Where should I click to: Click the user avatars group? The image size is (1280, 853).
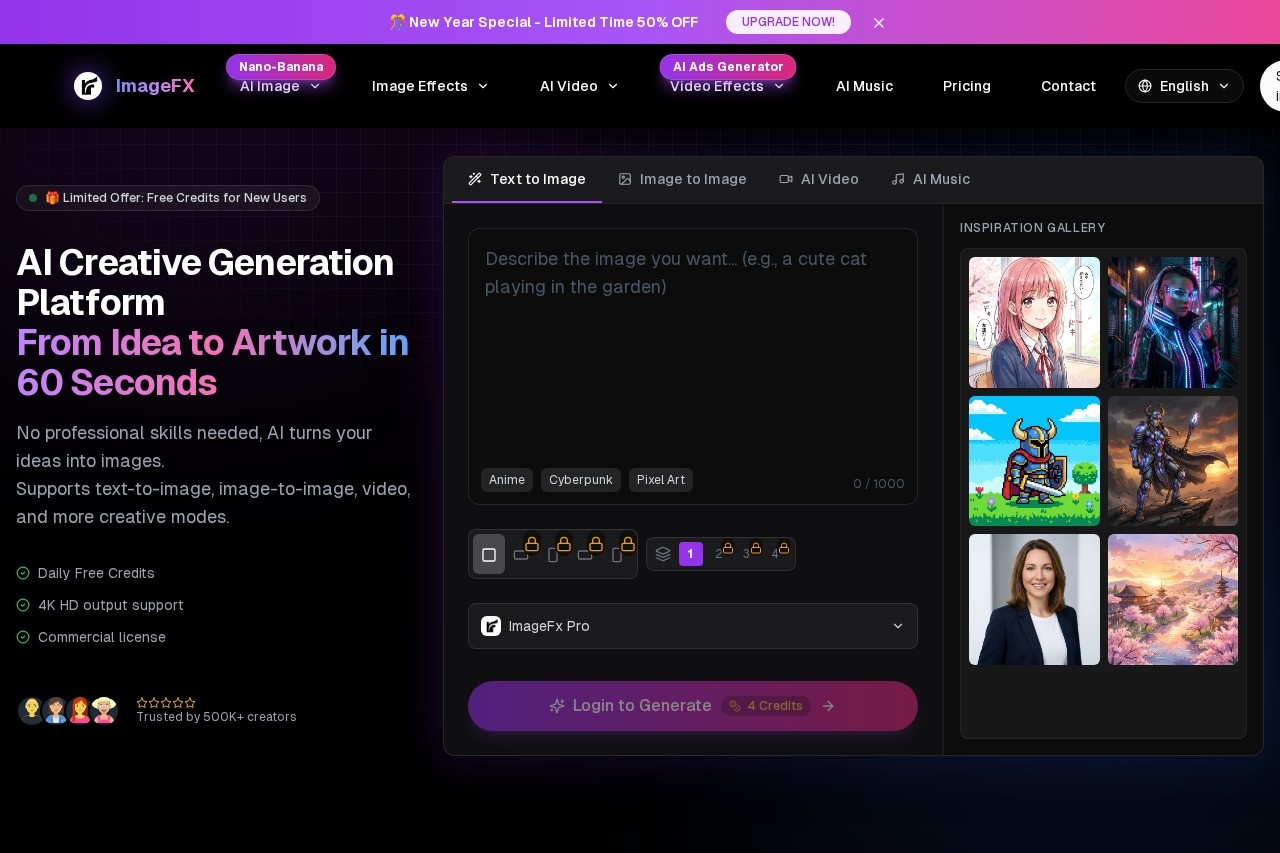68,710
